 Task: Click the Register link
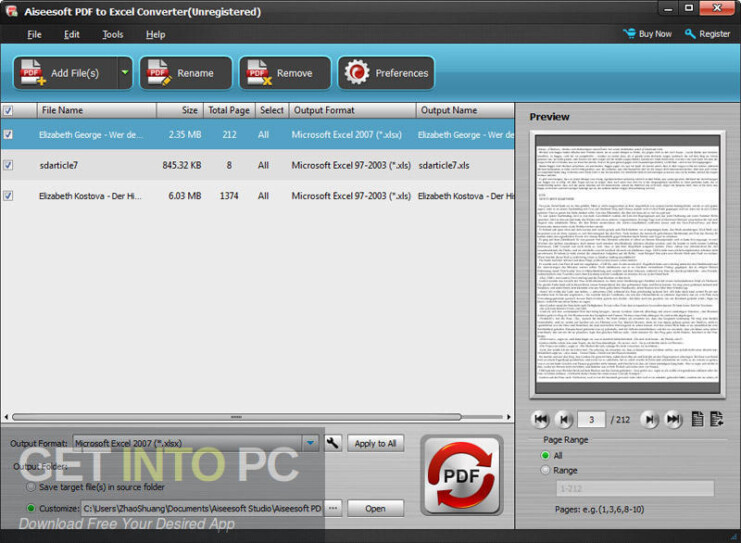[715, 34]
